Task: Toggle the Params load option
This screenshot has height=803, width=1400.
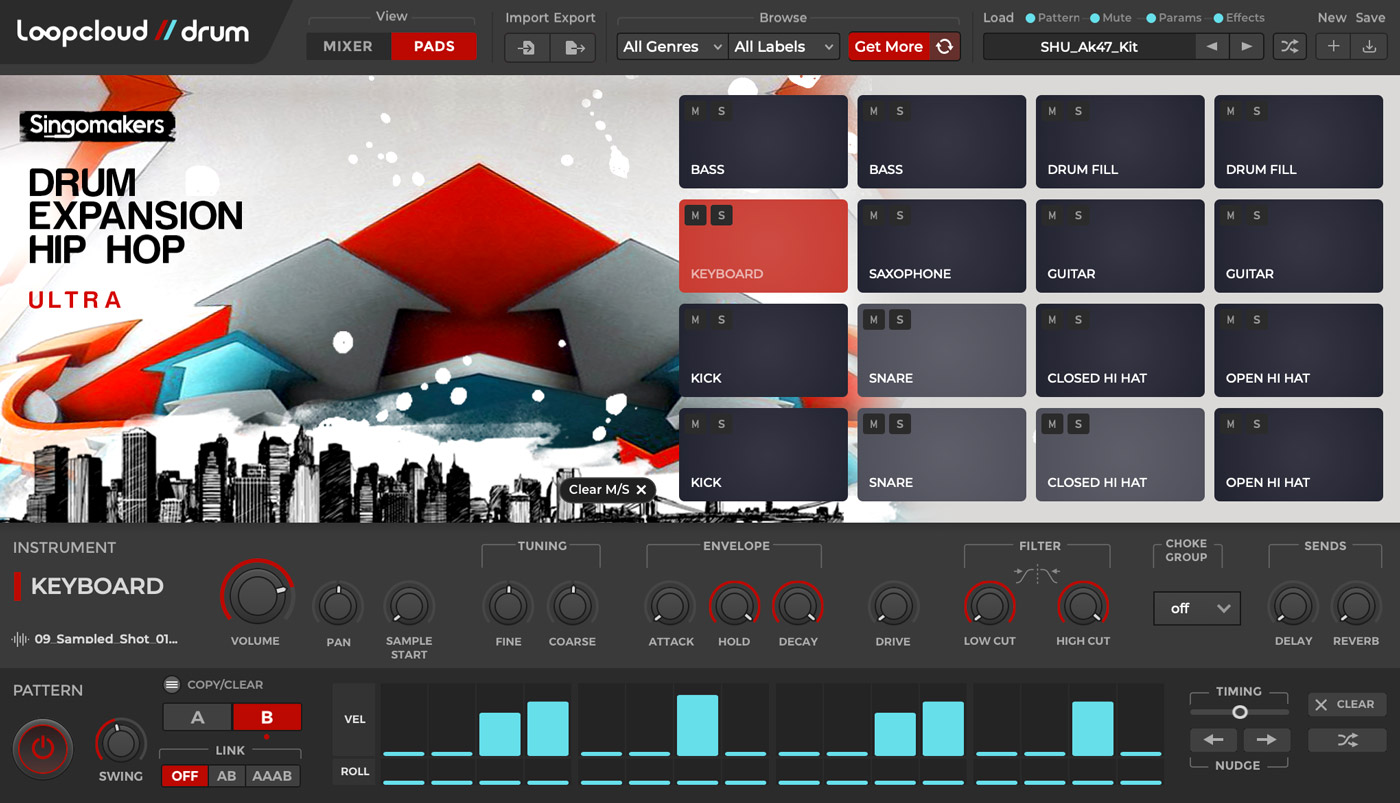Action: (1174, 18)
